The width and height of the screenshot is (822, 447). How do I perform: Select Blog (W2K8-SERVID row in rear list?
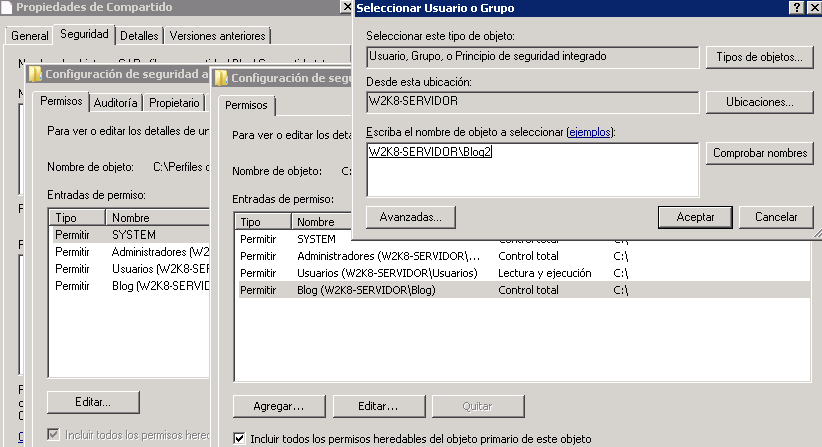129,286
